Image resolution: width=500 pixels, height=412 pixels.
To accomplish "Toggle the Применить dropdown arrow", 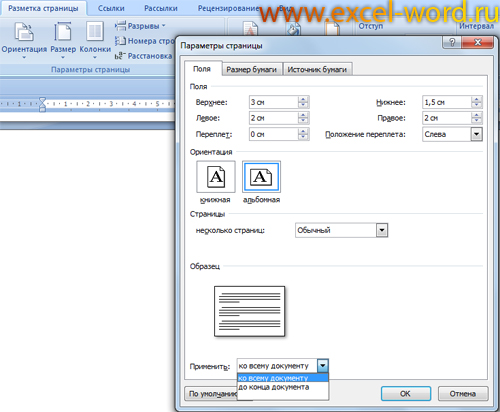I will [323, 366].
